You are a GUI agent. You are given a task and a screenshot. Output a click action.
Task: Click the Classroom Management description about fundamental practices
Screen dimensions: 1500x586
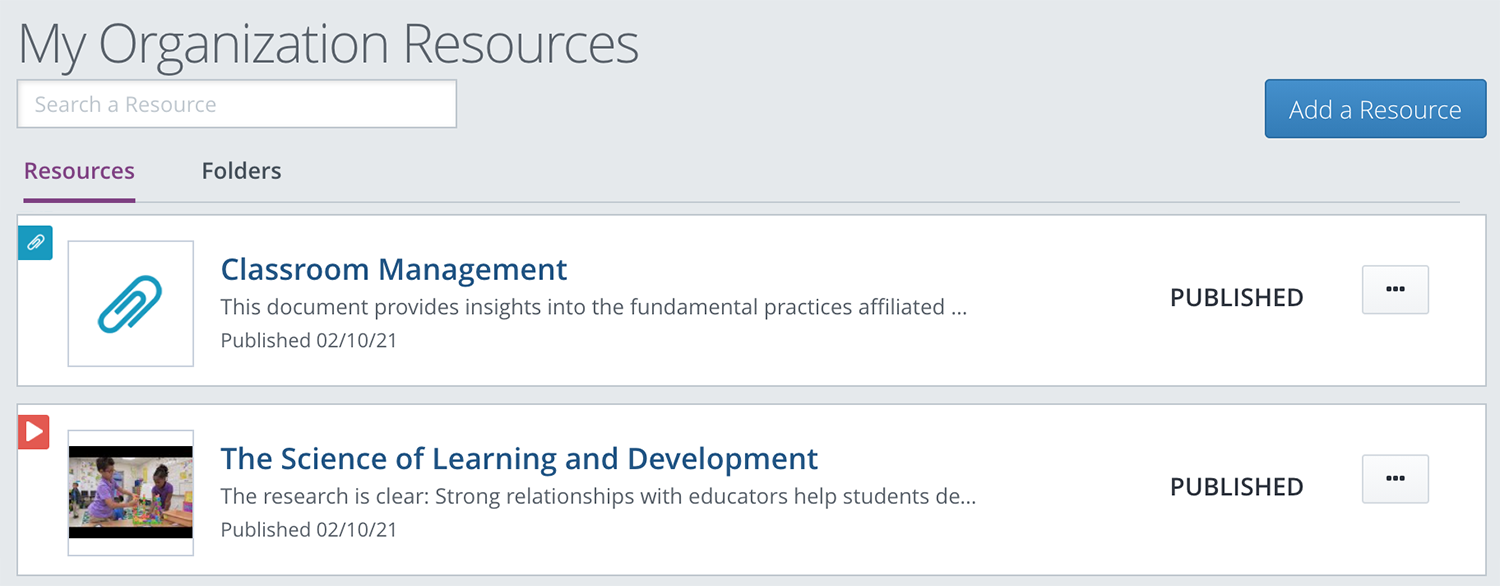(x=594, y=307)
